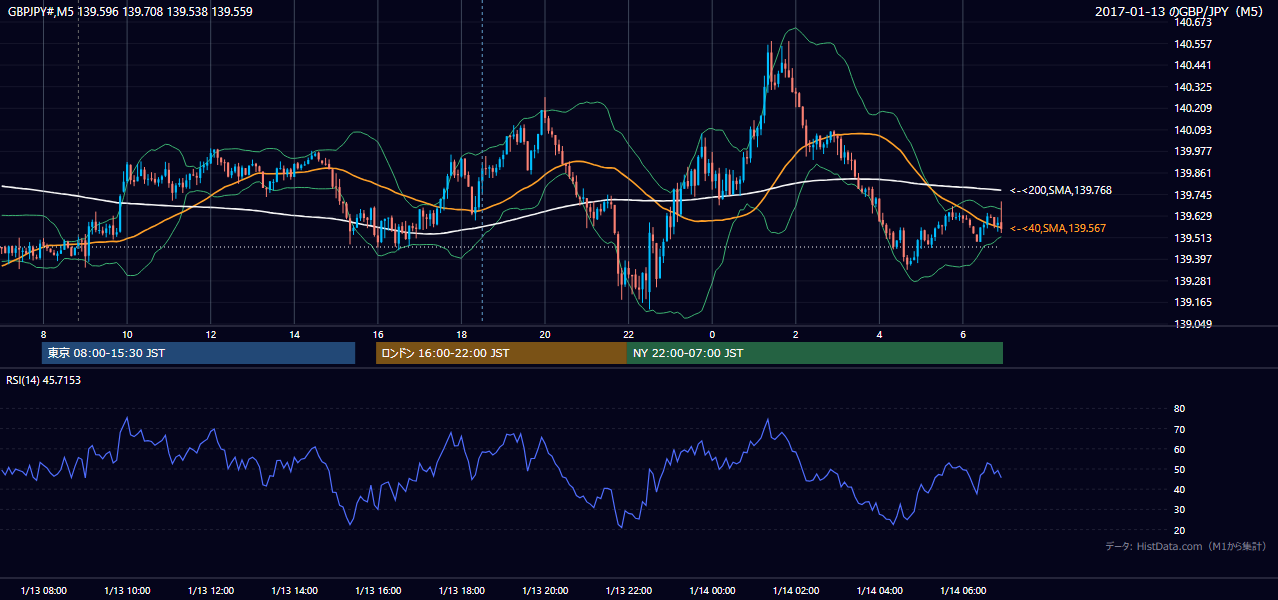The height and width of the screenshot is (600, 1278).
Task: Select the 1/13 10:00 date label
Action: [x=127, y=590]
